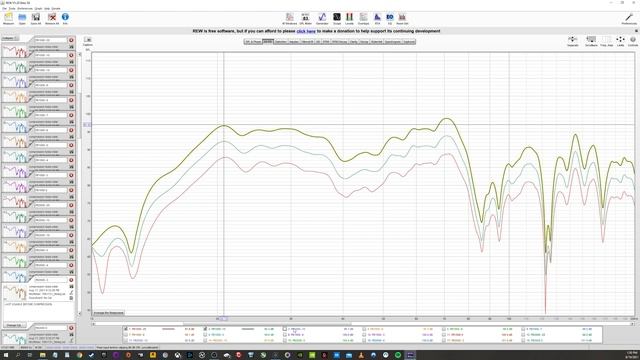Open the EQ window
The image size is (640, 360).
point(390,18)
